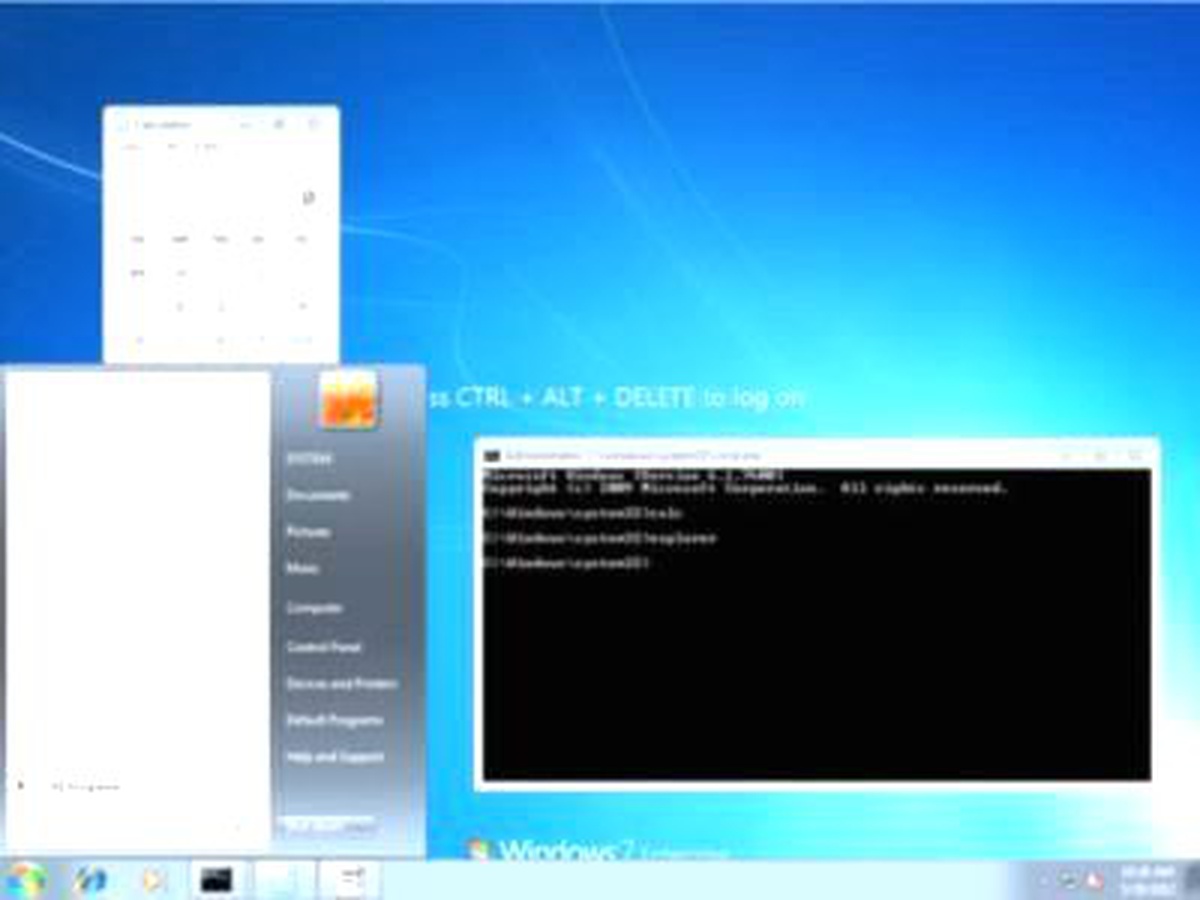This screenshot has height=900, width=1200.
Task: Select the Calculator taskbar button
Action: click(349, 879)
